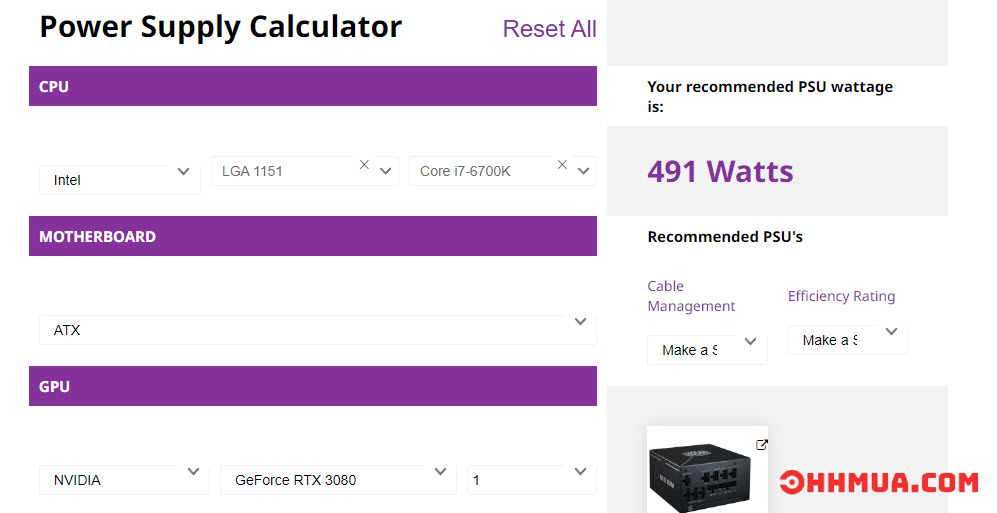Click the CPU section header
997x513 pixels.
pyautogui.click(x=313, y=86)
